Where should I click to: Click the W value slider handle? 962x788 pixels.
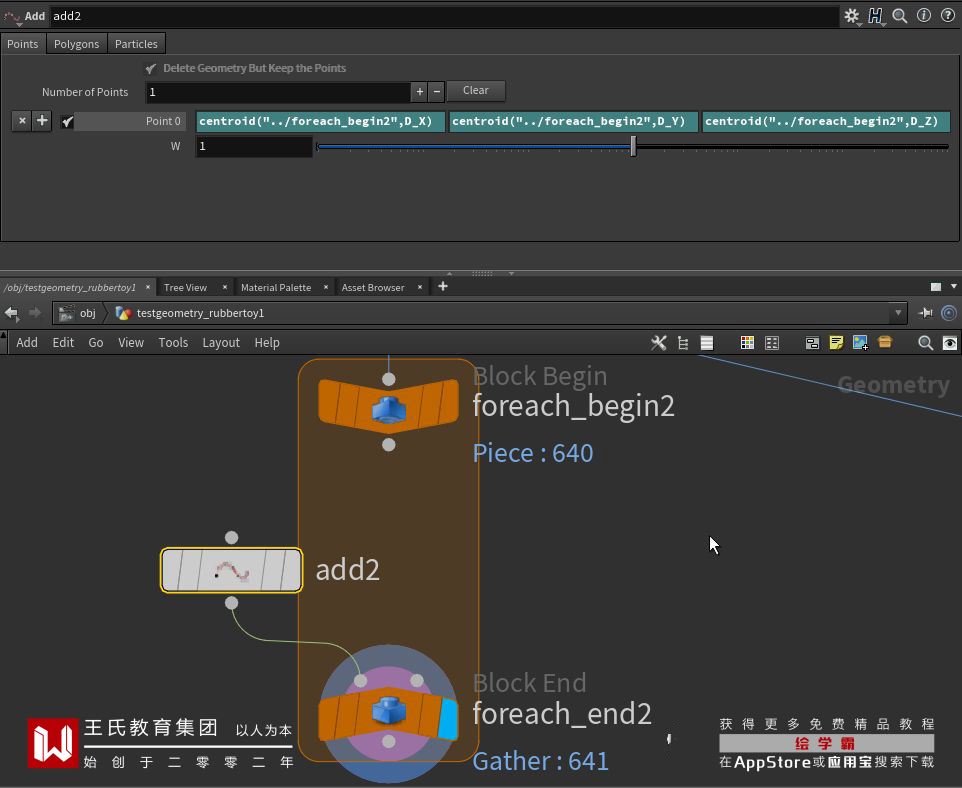(x=633, y=147)
